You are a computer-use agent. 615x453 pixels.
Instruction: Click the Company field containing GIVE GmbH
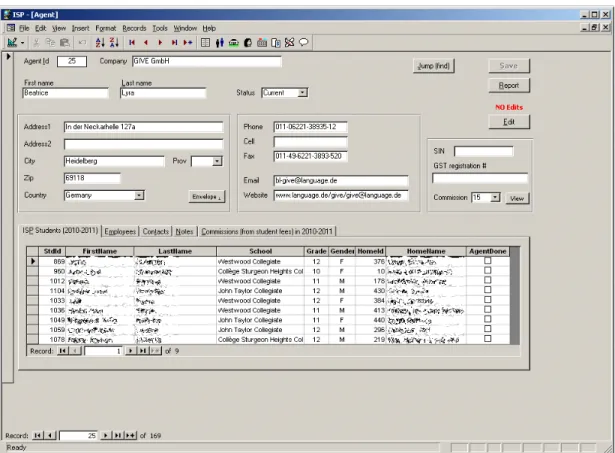[x=207, y=61]
